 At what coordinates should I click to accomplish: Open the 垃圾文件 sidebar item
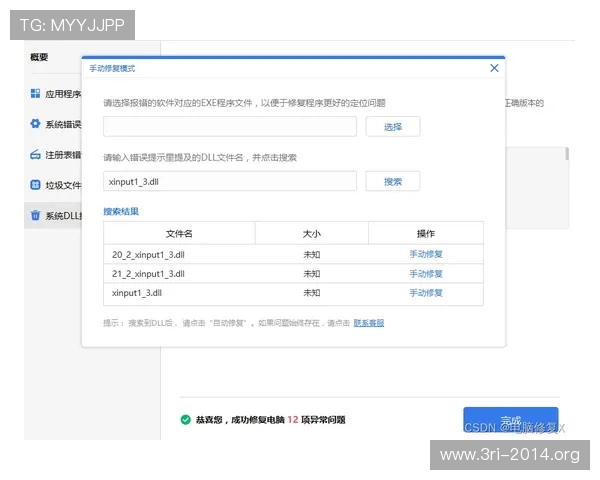click(x=56, y=185)
